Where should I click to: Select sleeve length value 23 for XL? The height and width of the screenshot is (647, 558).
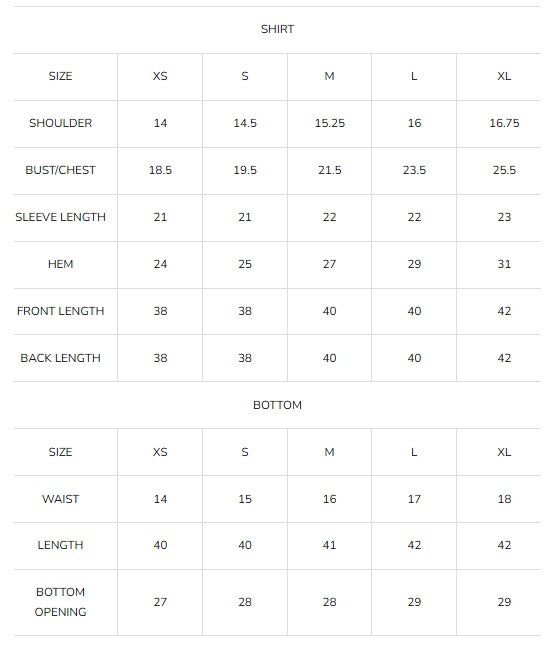click(x=504, y=217)
